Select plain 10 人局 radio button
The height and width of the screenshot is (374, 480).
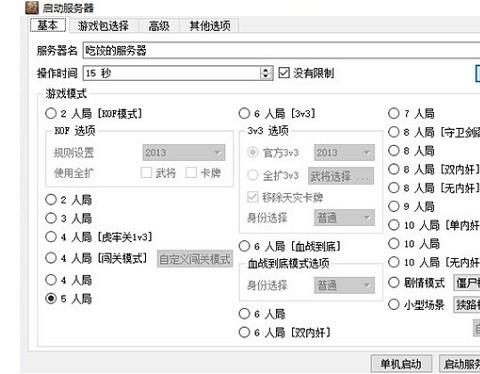393,244
